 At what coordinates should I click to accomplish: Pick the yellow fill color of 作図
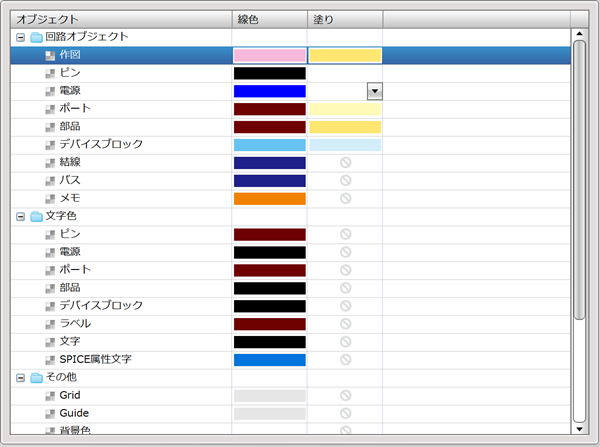(x=345, y=55)
